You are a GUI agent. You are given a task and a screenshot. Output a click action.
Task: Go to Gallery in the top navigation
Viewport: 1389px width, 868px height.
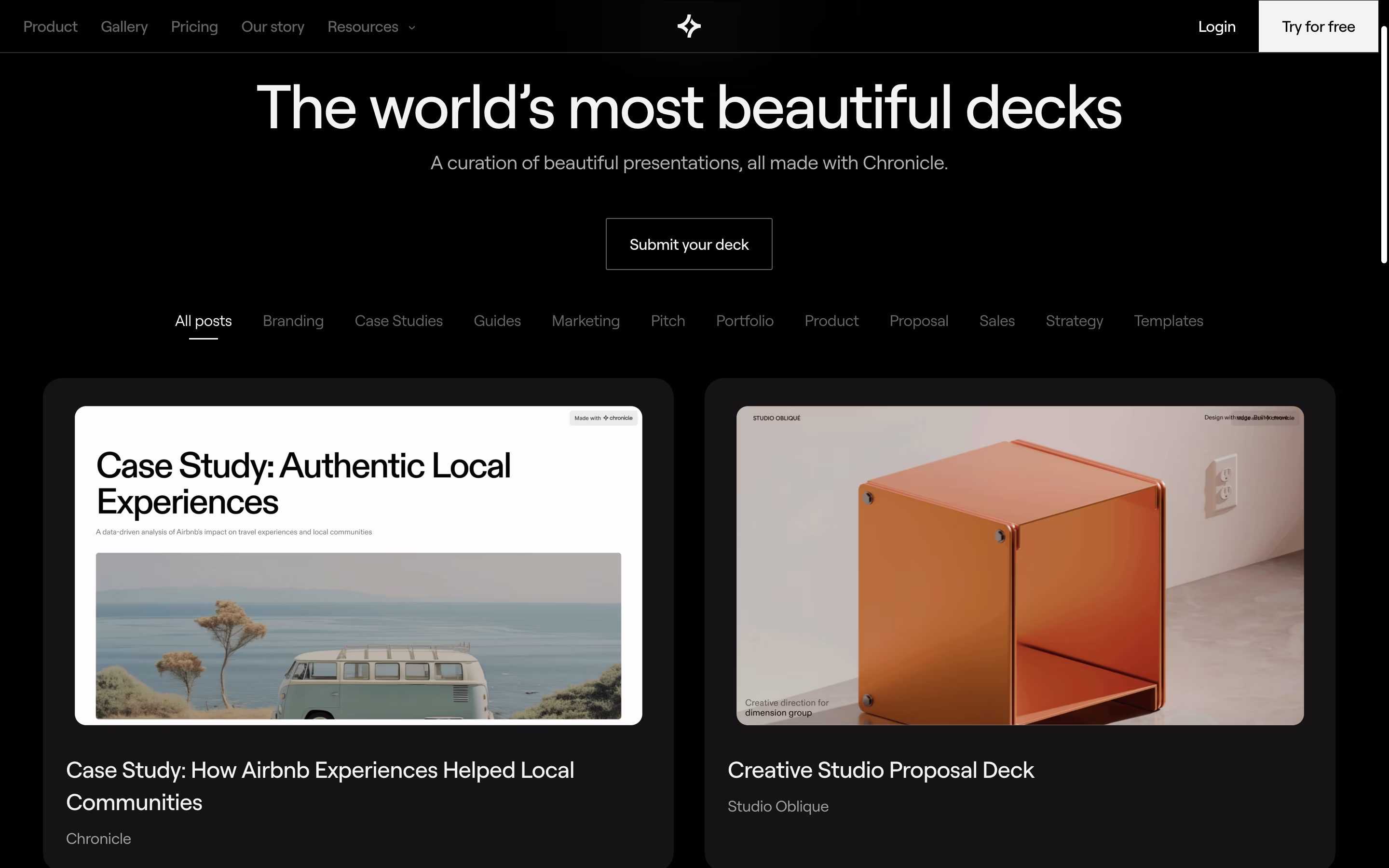click(124, 27)
